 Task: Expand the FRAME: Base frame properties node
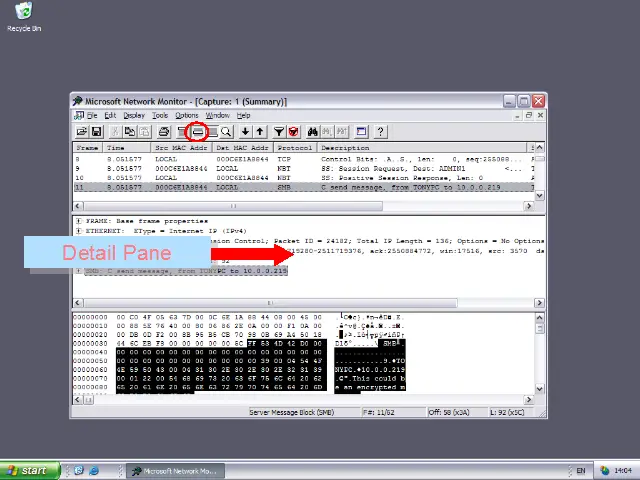click(x=79, y=221)
